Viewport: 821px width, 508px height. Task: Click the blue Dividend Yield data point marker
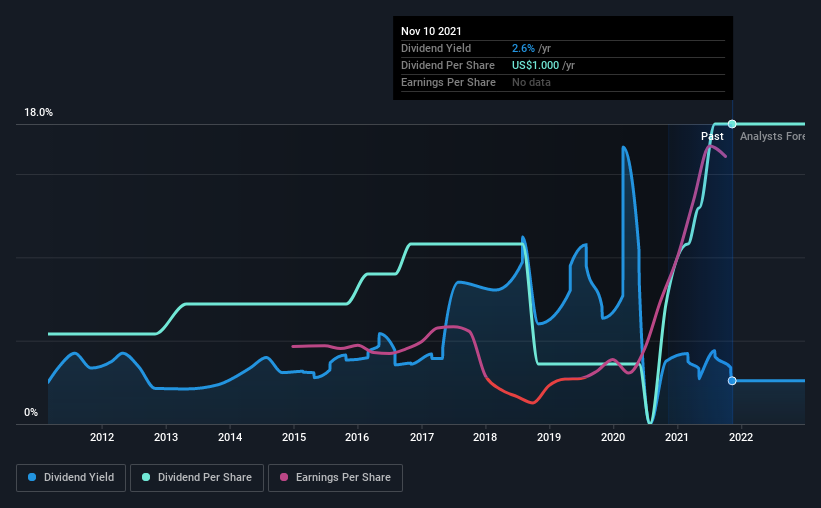coord(732,381)
